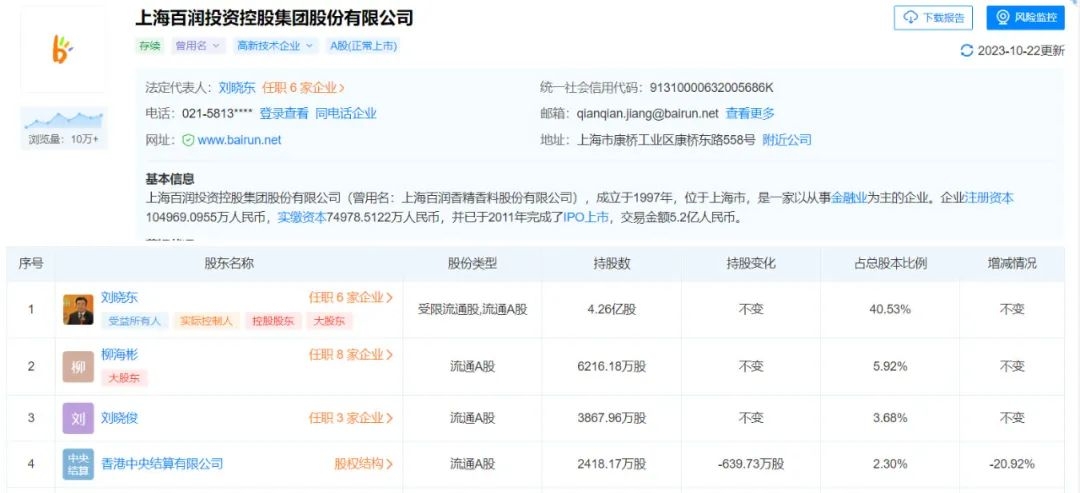The height and width of the screenshot is (493, 1080).
Task: Expand 任职 8 家企业 for 柳海彬
Action: [351, 355]
